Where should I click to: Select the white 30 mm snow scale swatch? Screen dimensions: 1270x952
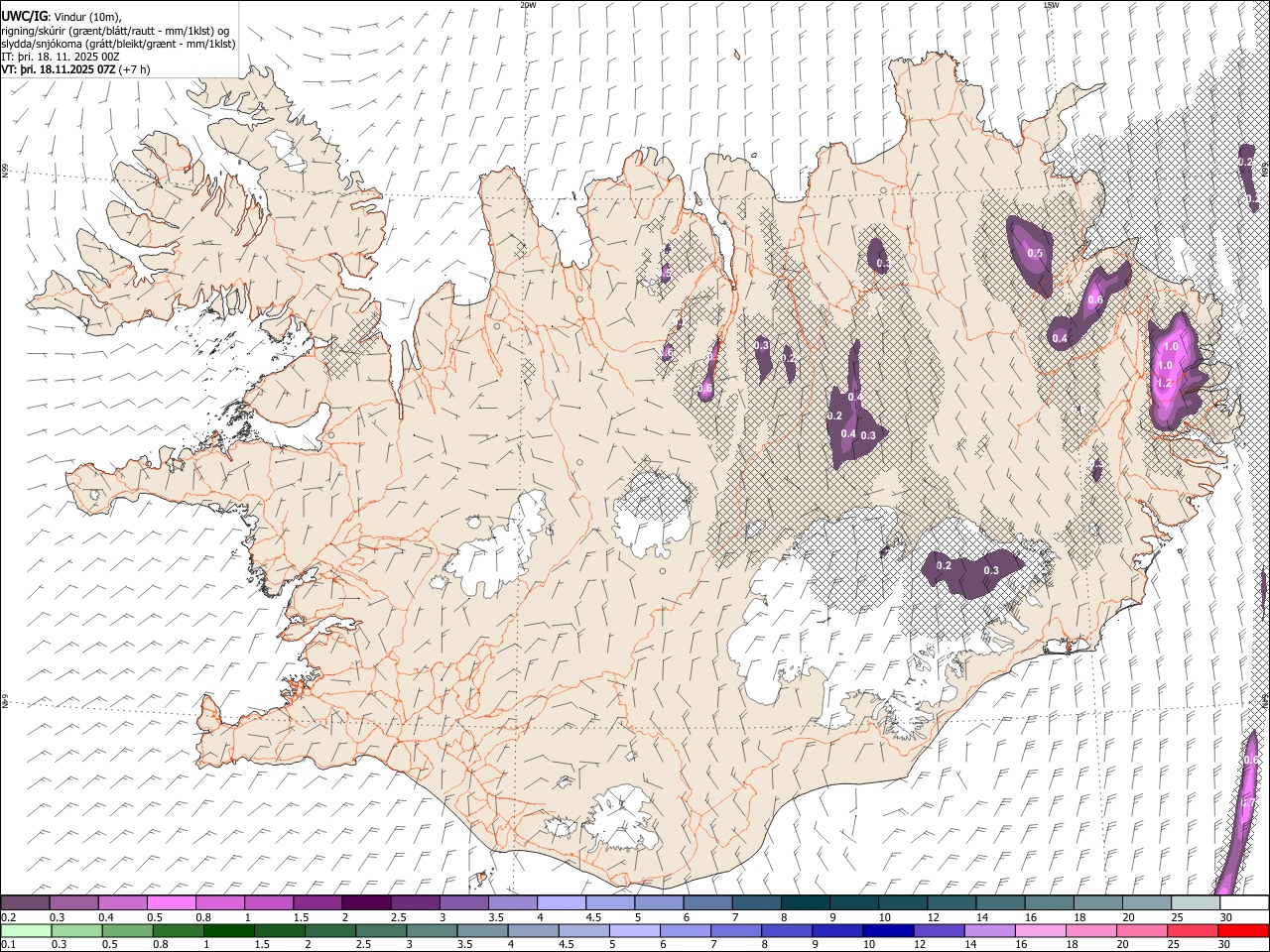click(x=1245, y=903)
